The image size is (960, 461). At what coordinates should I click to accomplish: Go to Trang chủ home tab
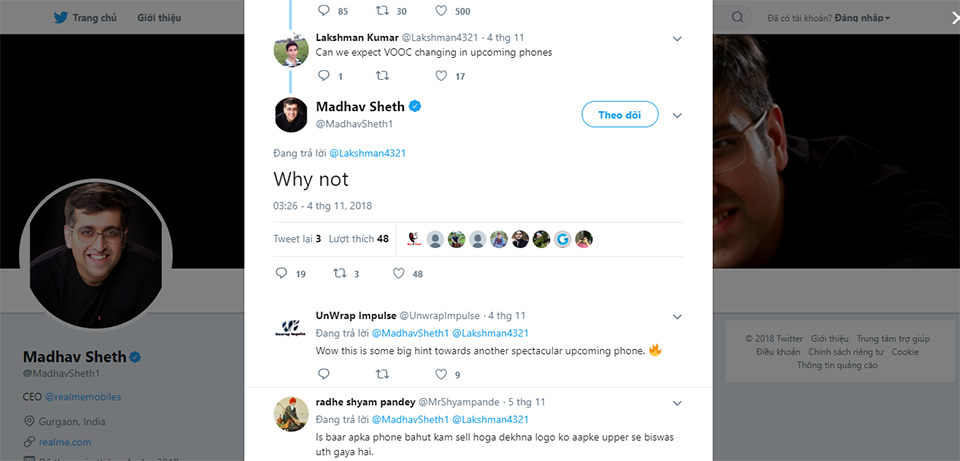tap(85, 17)
